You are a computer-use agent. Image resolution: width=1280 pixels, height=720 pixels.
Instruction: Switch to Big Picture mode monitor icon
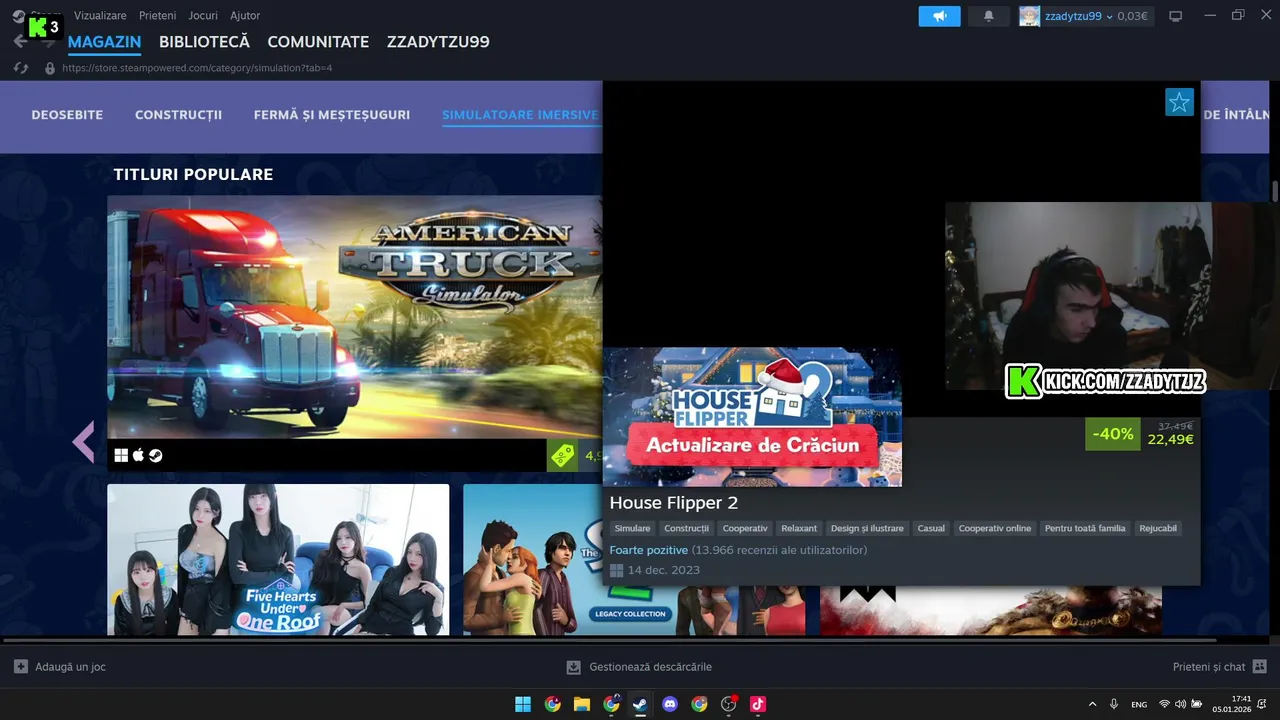(x=1176, y=16)
